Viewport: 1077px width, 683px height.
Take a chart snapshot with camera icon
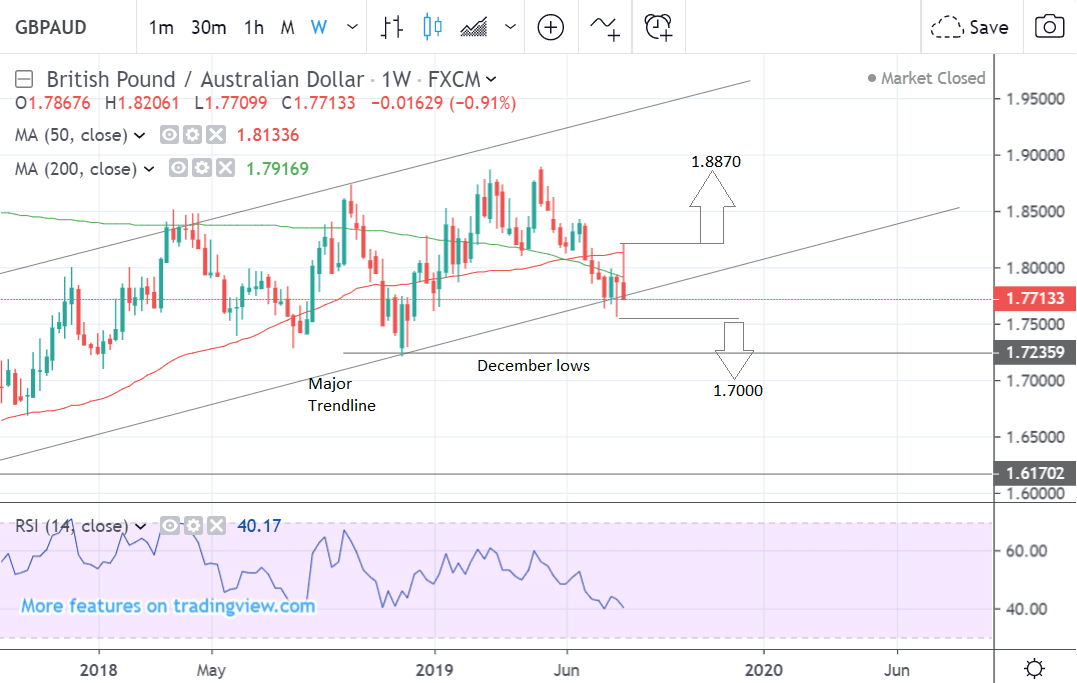click(x=1048, y=27)
